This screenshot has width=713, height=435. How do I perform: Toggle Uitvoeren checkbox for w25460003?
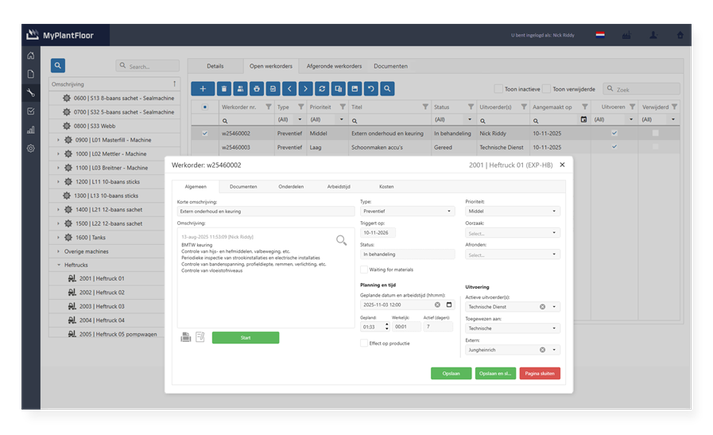[x=614, y=147]
